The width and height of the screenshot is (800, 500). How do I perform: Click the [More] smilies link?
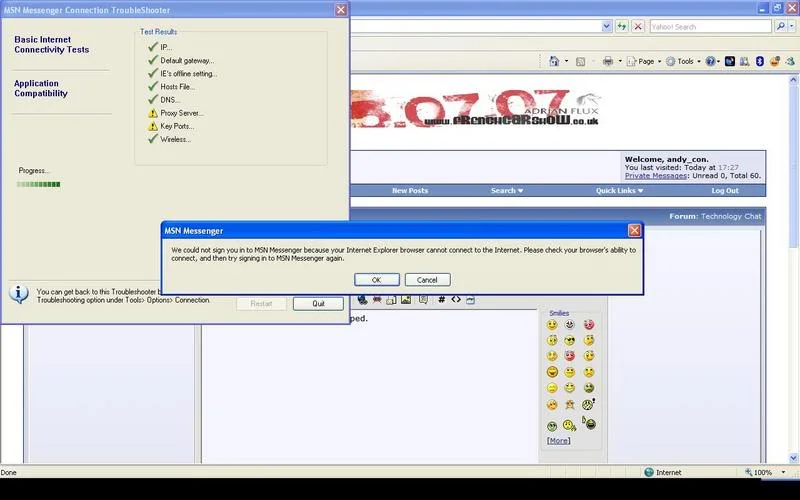pos(559,440)
